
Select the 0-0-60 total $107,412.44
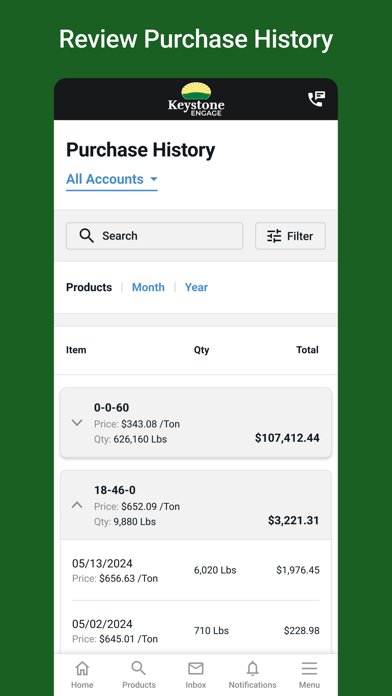(287, 438)
